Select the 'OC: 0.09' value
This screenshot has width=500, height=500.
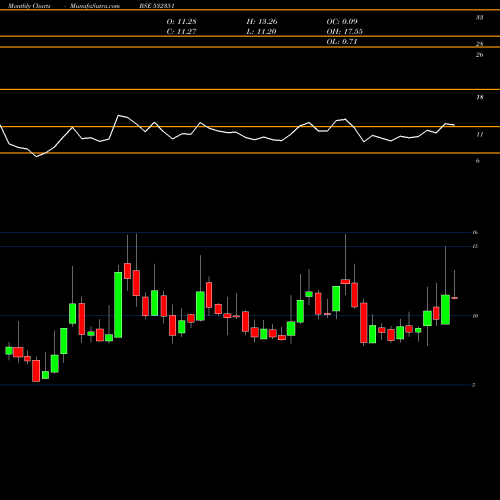coord(342,22)
